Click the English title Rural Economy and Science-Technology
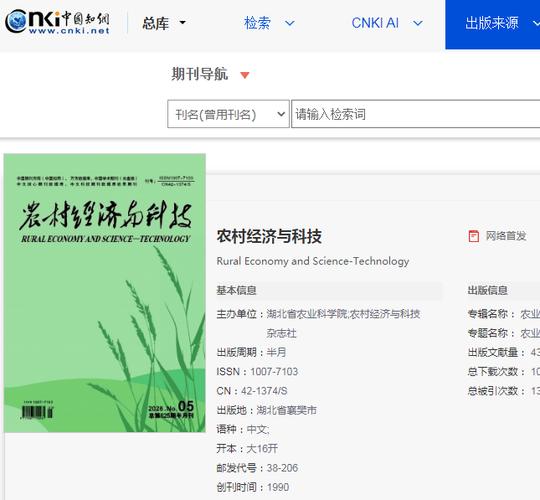540x500 pixels. tap(313, 261)
